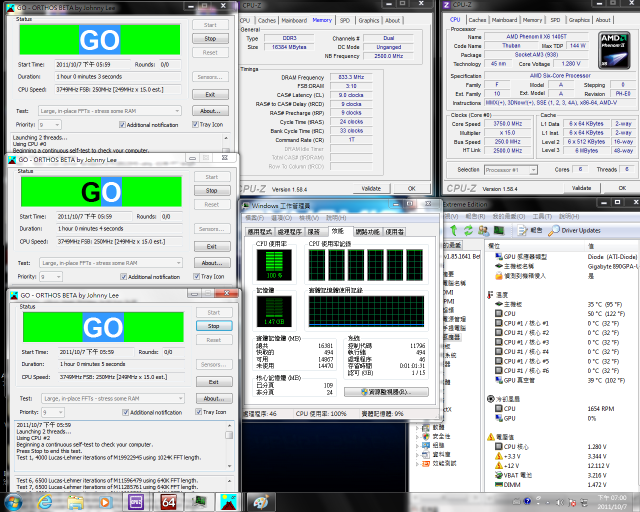Open 網路功能 tab in Task Manager
Viewport: 640px width, 512px height.
(367, 232)
